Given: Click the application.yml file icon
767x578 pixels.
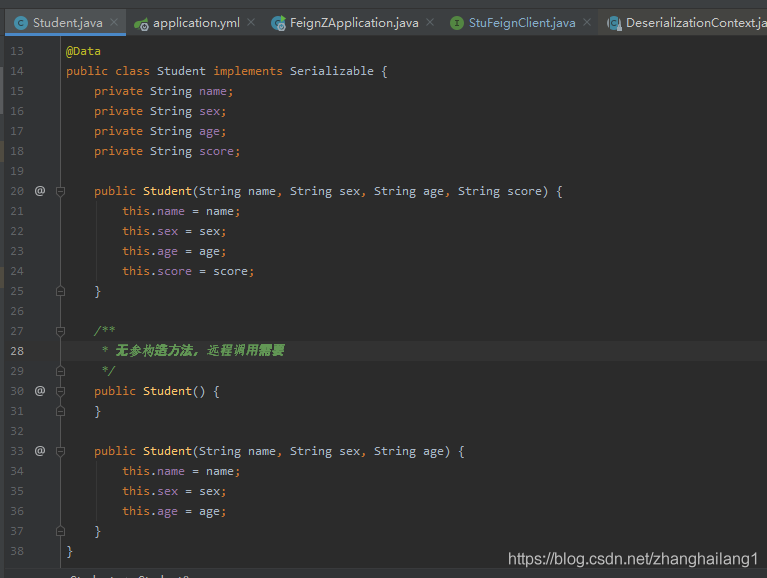Looking at the screenshot, I should click(141, 22).
